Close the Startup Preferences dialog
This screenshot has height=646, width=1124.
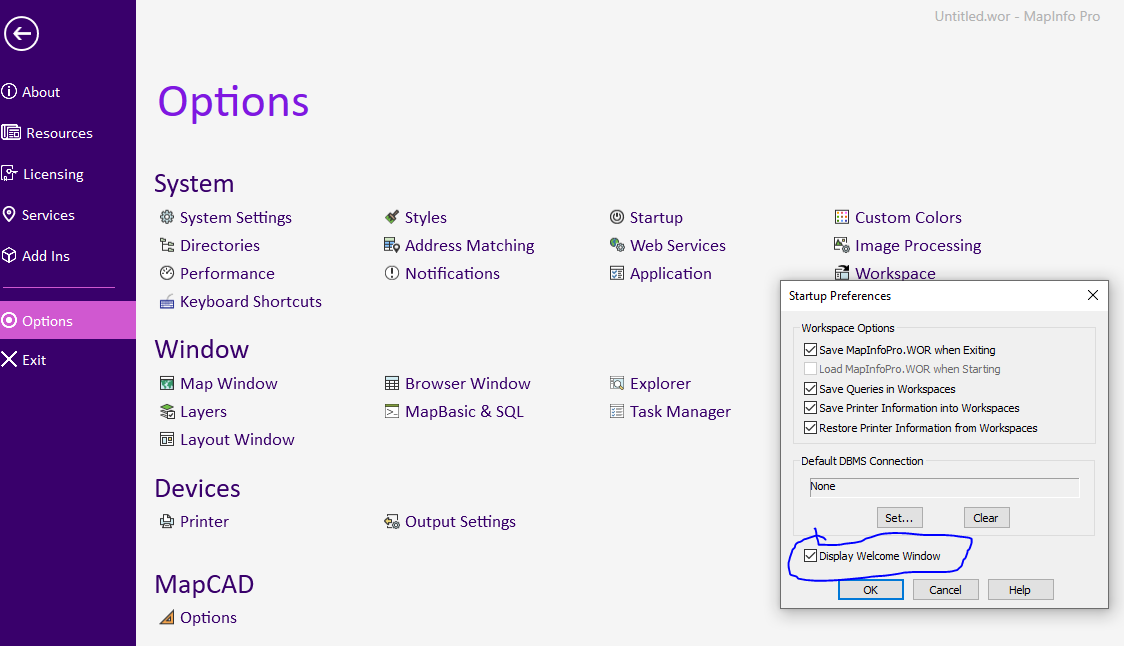coord(1092,295)
